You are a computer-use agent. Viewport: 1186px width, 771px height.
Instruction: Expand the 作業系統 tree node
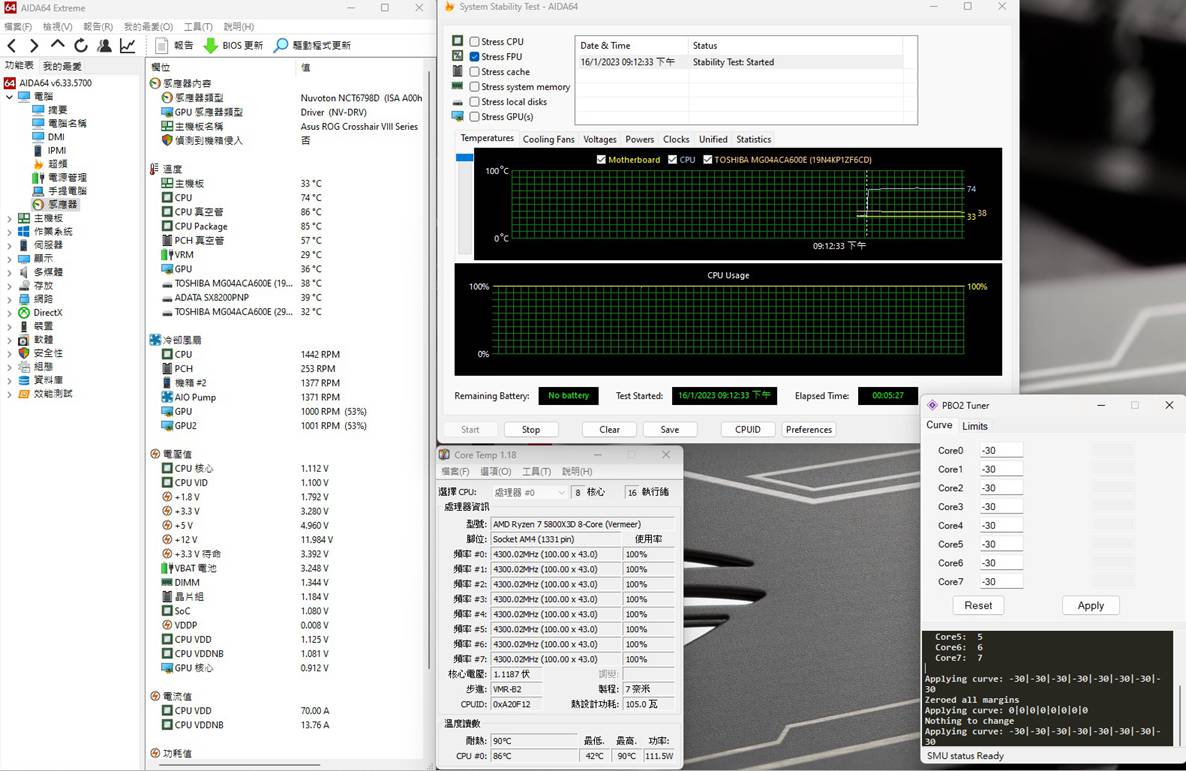[x=9, y=232]
